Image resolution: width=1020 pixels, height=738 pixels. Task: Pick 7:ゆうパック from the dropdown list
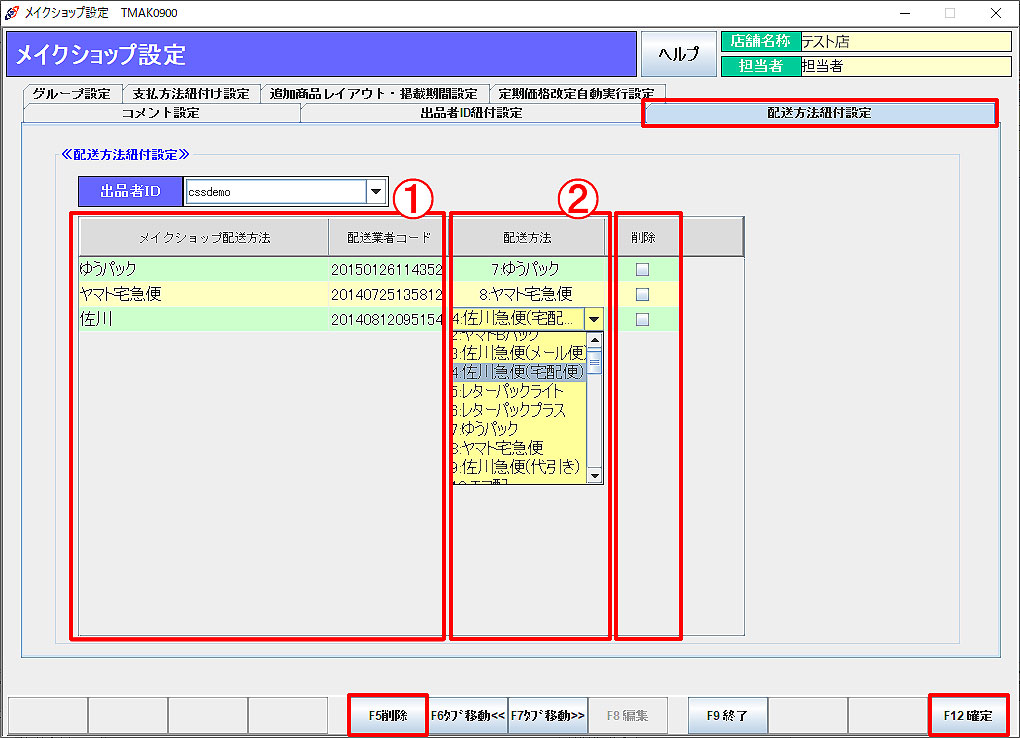pyautogui.click(x=519, y=428)
